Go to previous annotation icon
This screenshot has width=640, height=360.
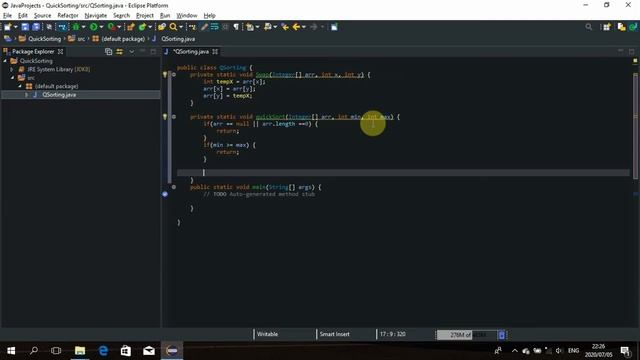click(267, 27)
